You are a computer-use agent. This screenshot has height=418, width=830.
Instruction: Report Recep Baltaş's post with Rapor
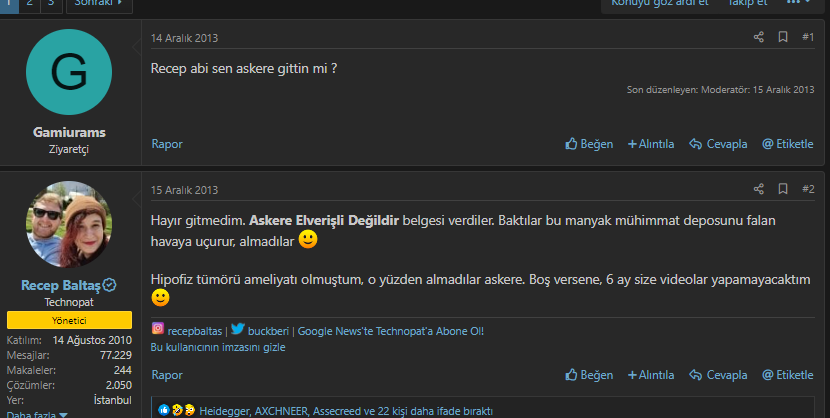tap(167, 375)
